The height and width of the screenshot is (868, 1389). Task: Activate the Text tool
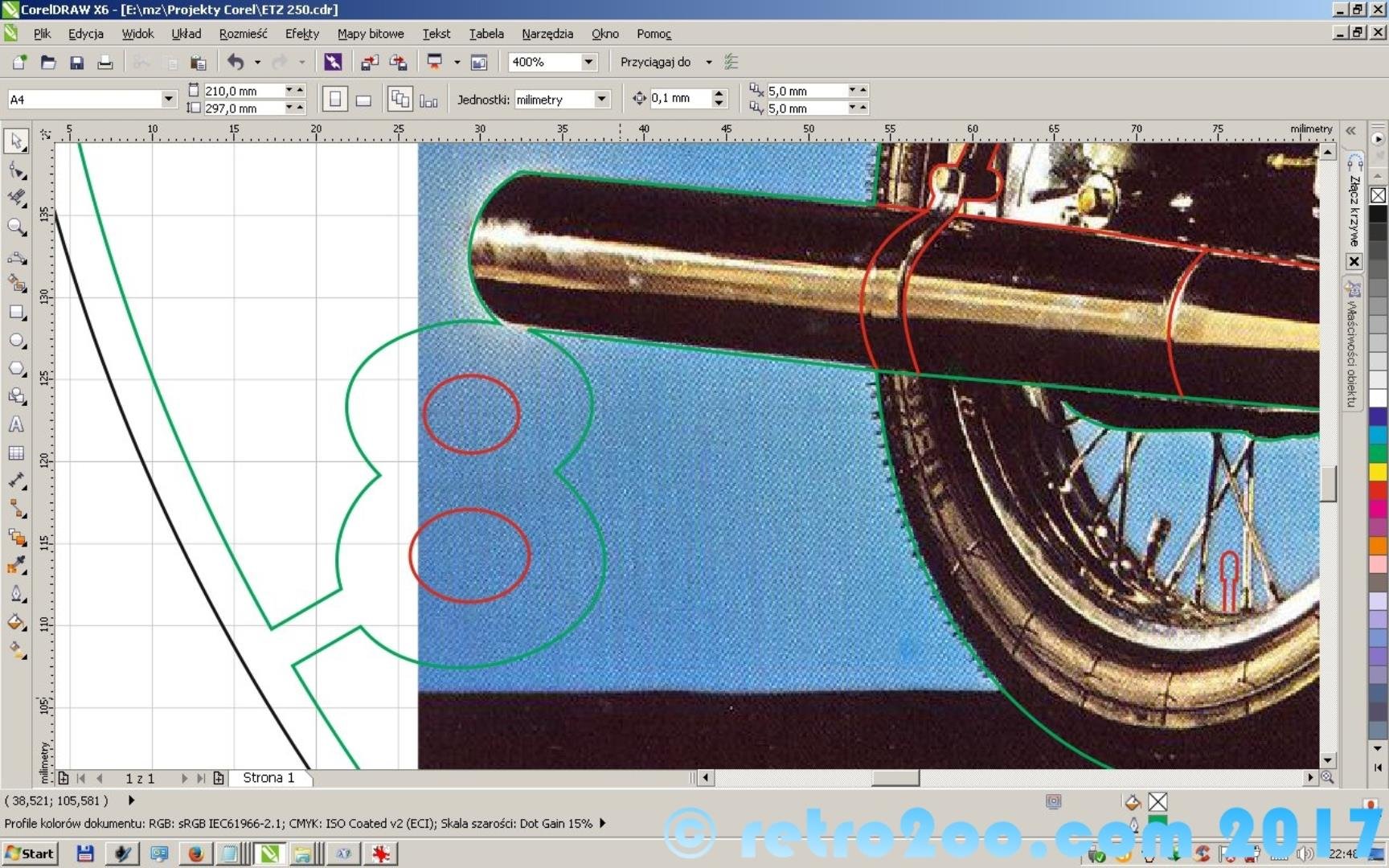[16, 425]
